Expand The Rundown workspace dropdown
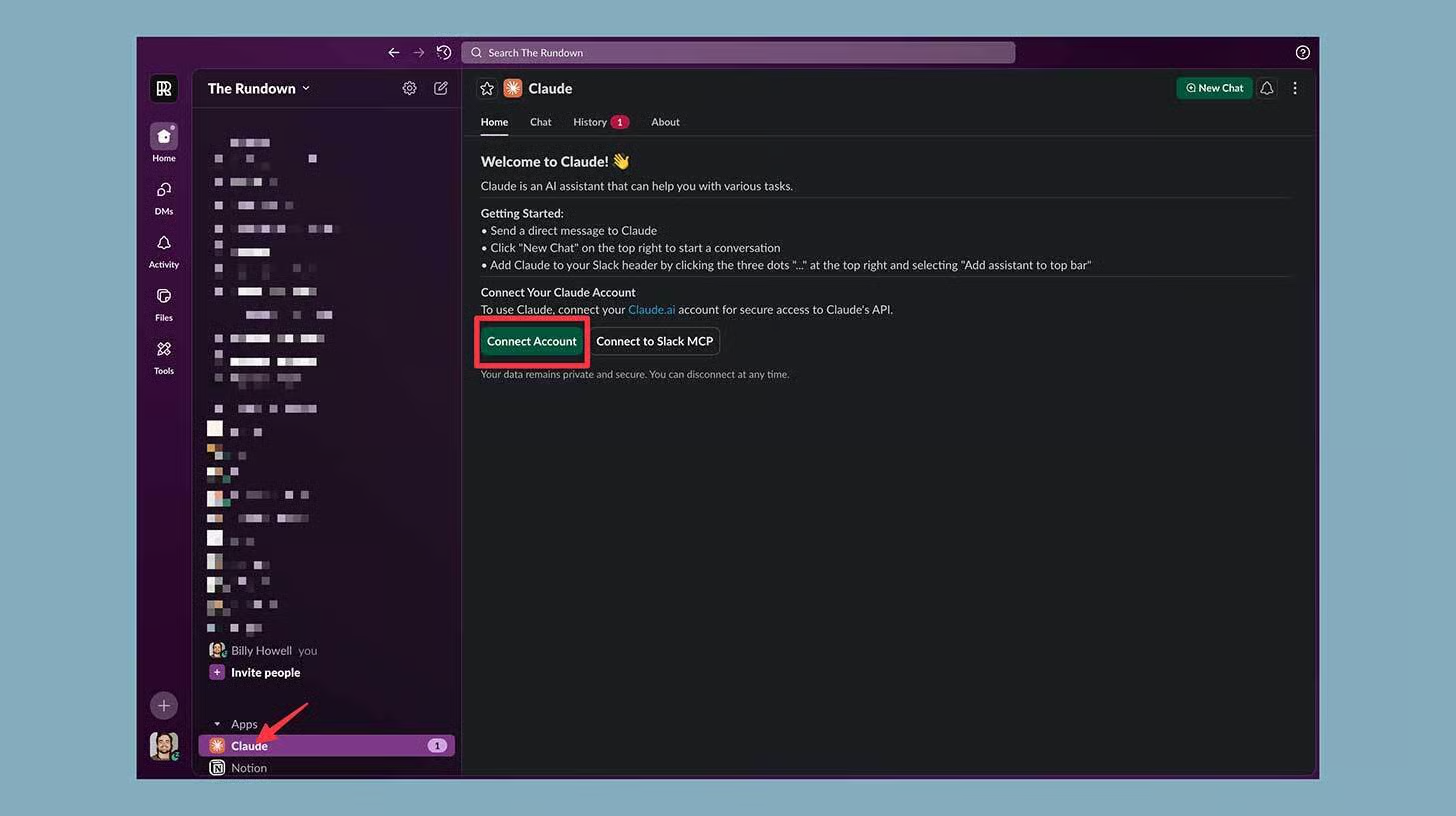 (x=259, y=88)
